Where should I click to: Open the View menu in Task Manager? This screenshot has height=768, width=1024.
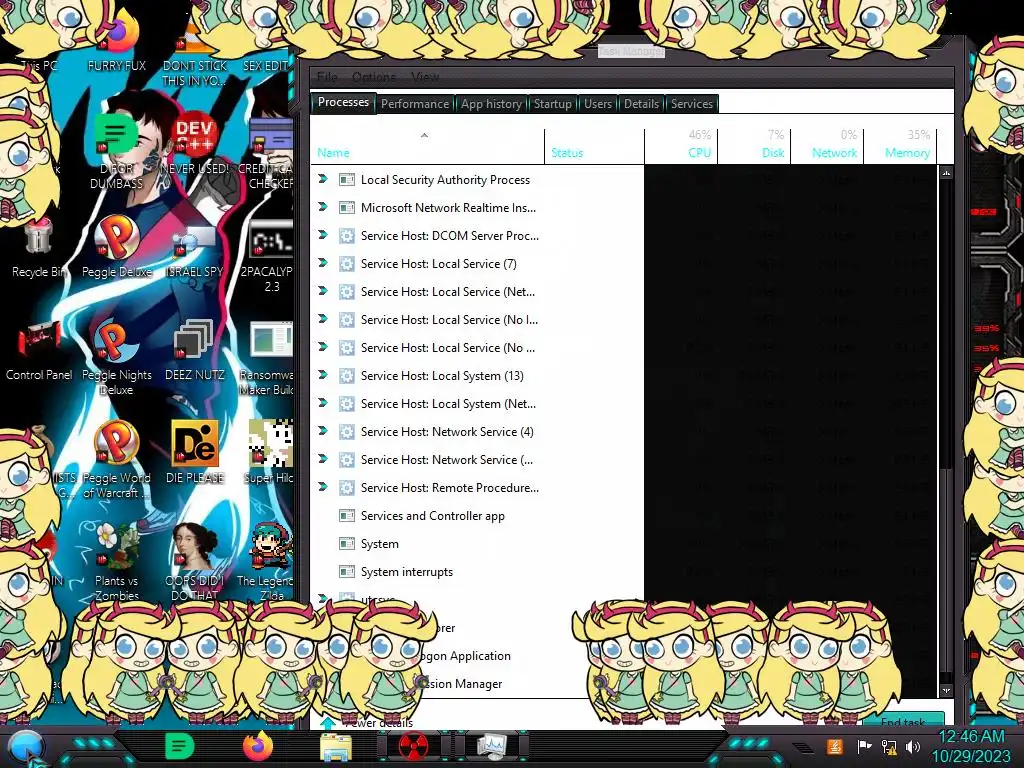[425, 77]
